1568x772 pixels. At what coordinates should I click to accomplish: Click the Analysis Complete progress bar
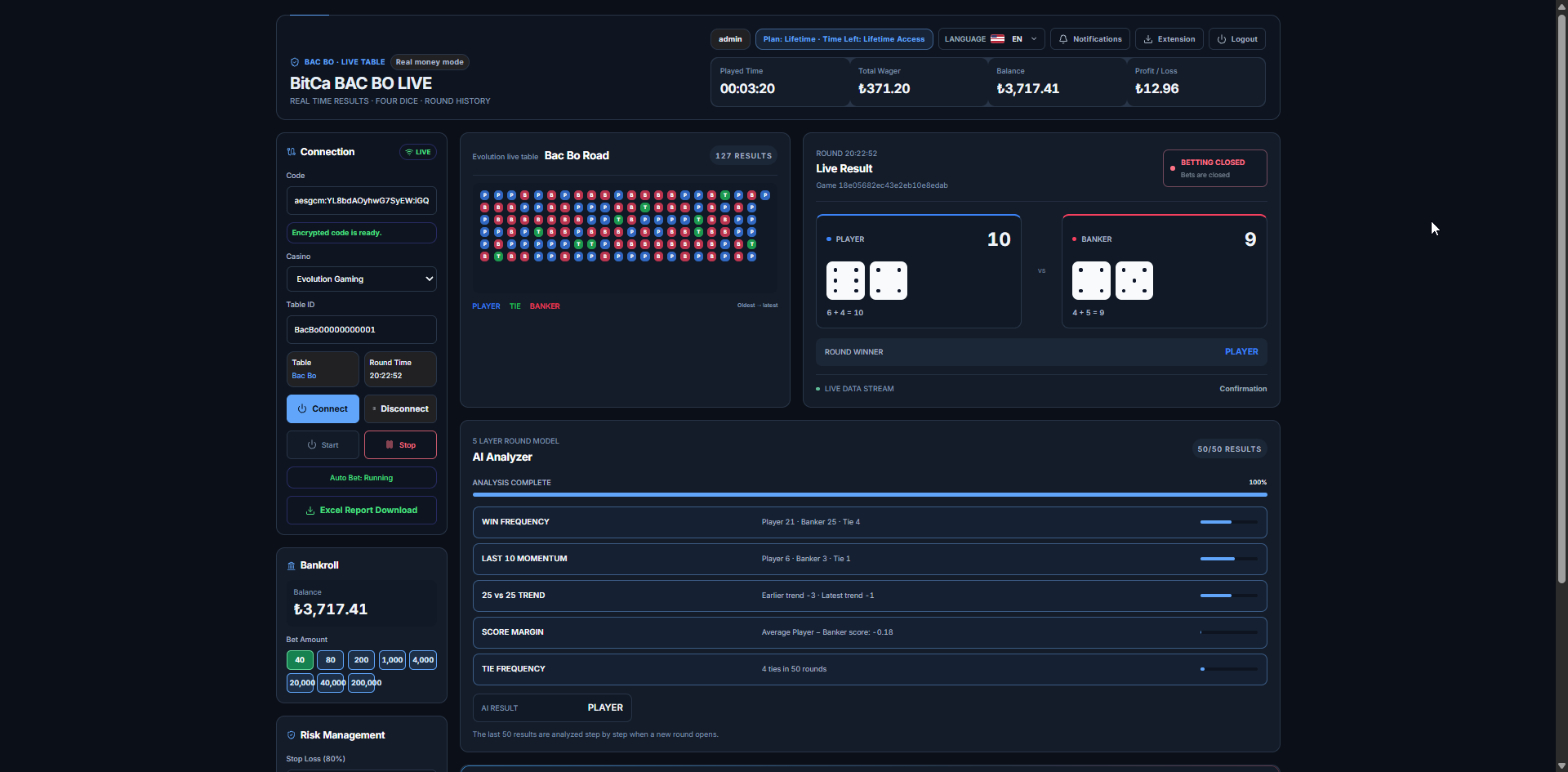coord(870,495)
